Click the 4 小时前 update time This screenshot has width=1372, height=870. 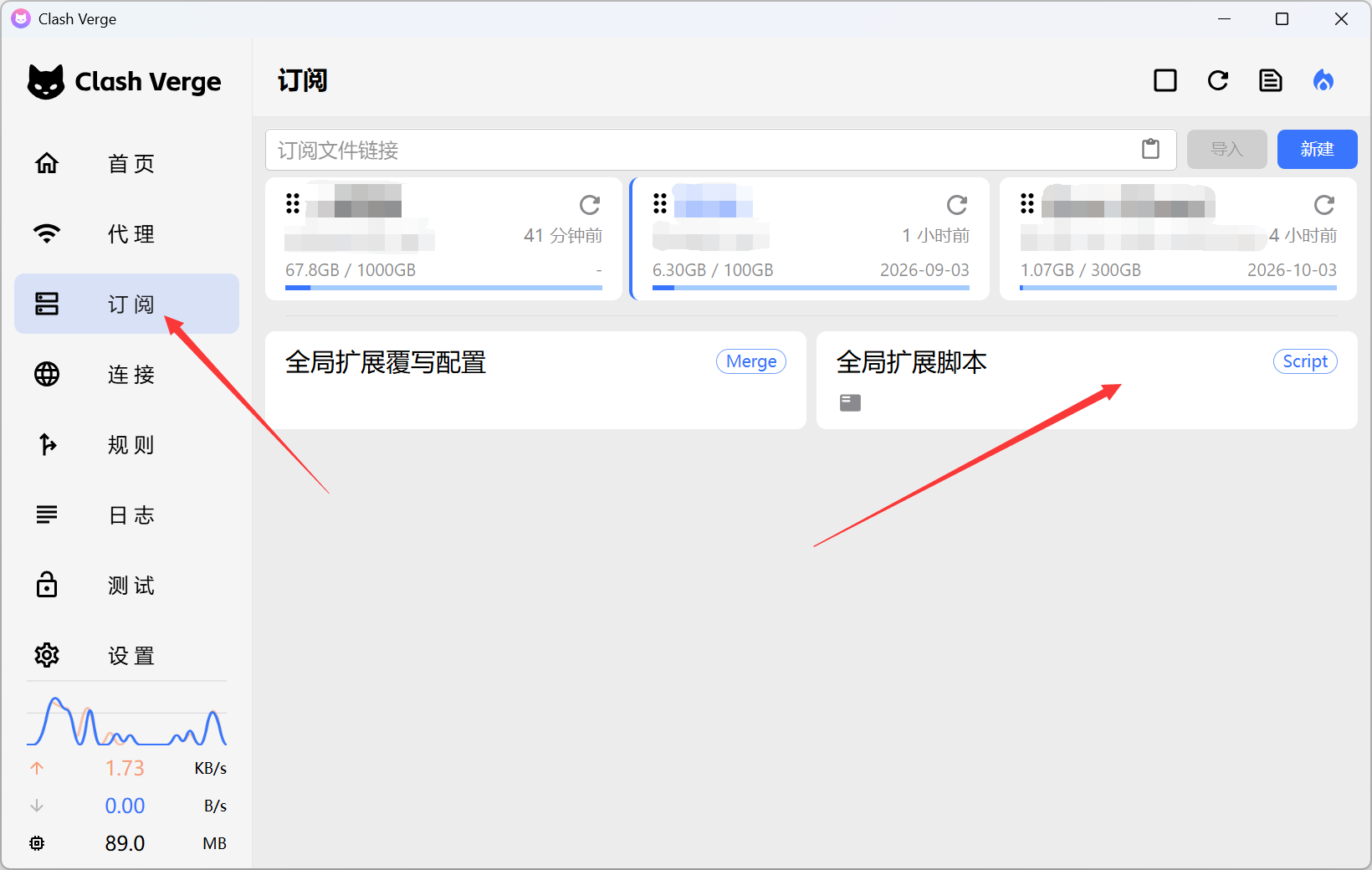tap(1303, 236)
